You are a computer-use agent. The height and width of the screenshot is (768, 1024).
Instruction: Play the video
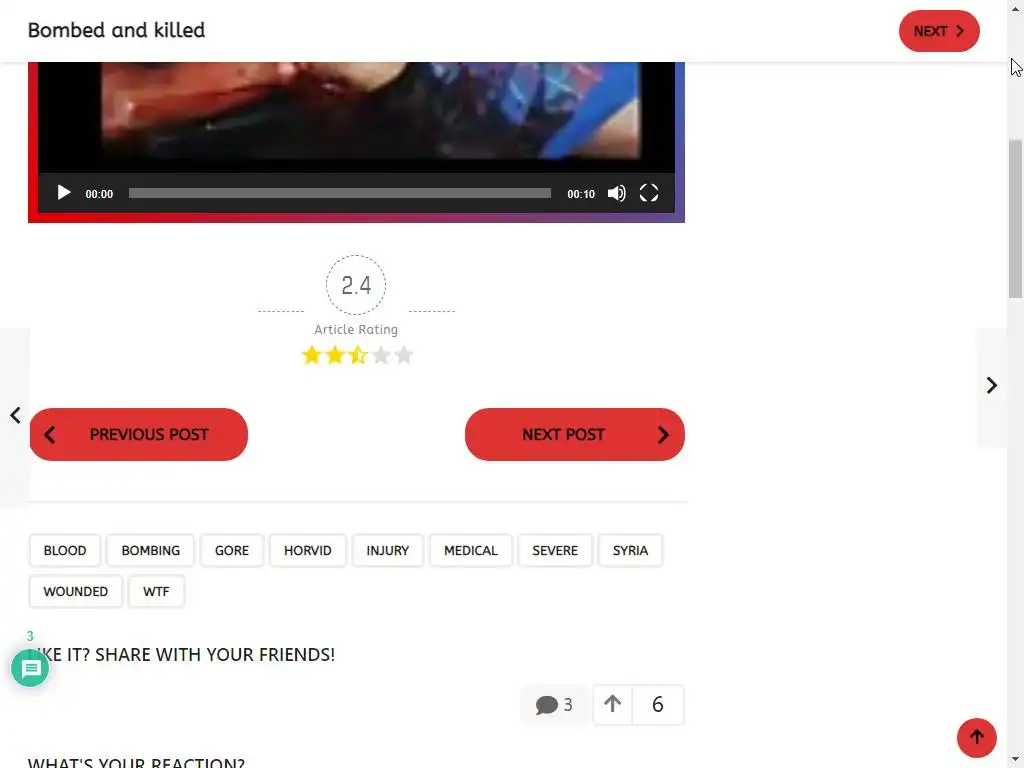(x=63, y=193)
